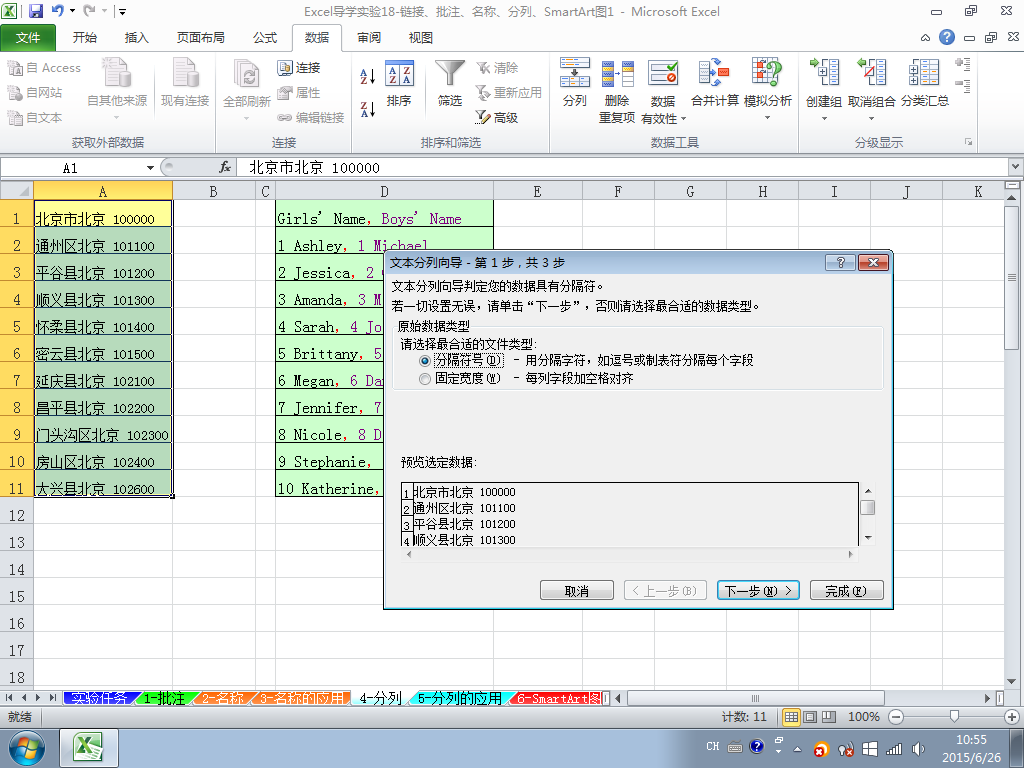Switch to the Home (开始) tab
Viewport: 1024px width, 768px height.
(x=85, y=38)
